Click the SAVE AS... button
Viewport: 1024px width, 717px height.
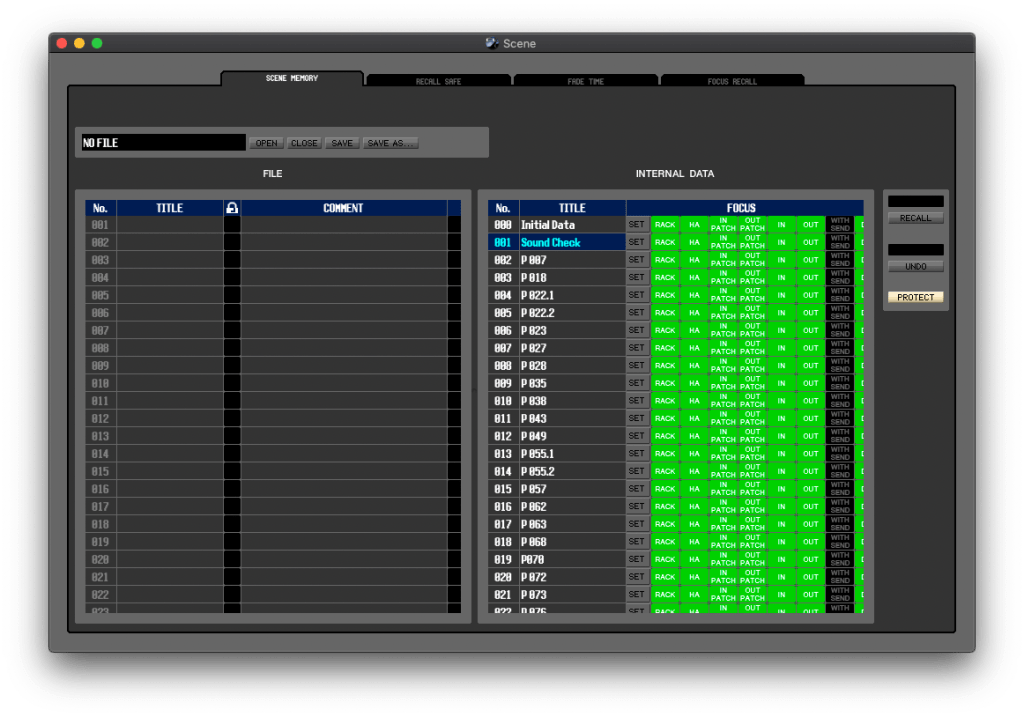391,143
